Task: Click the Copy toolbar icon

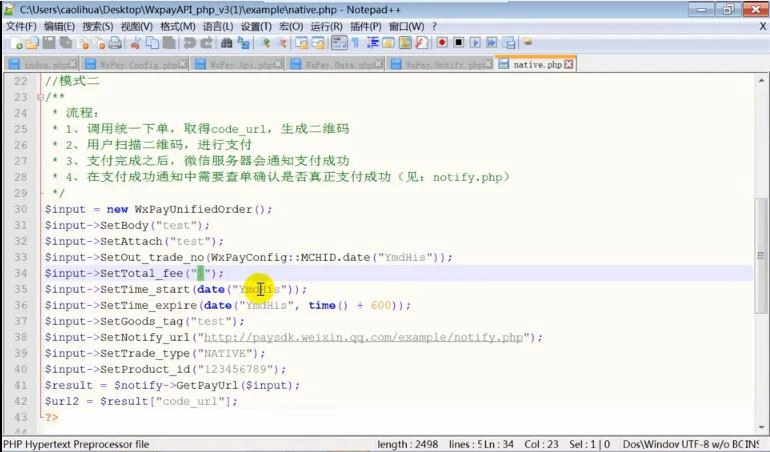Action: 152,43
